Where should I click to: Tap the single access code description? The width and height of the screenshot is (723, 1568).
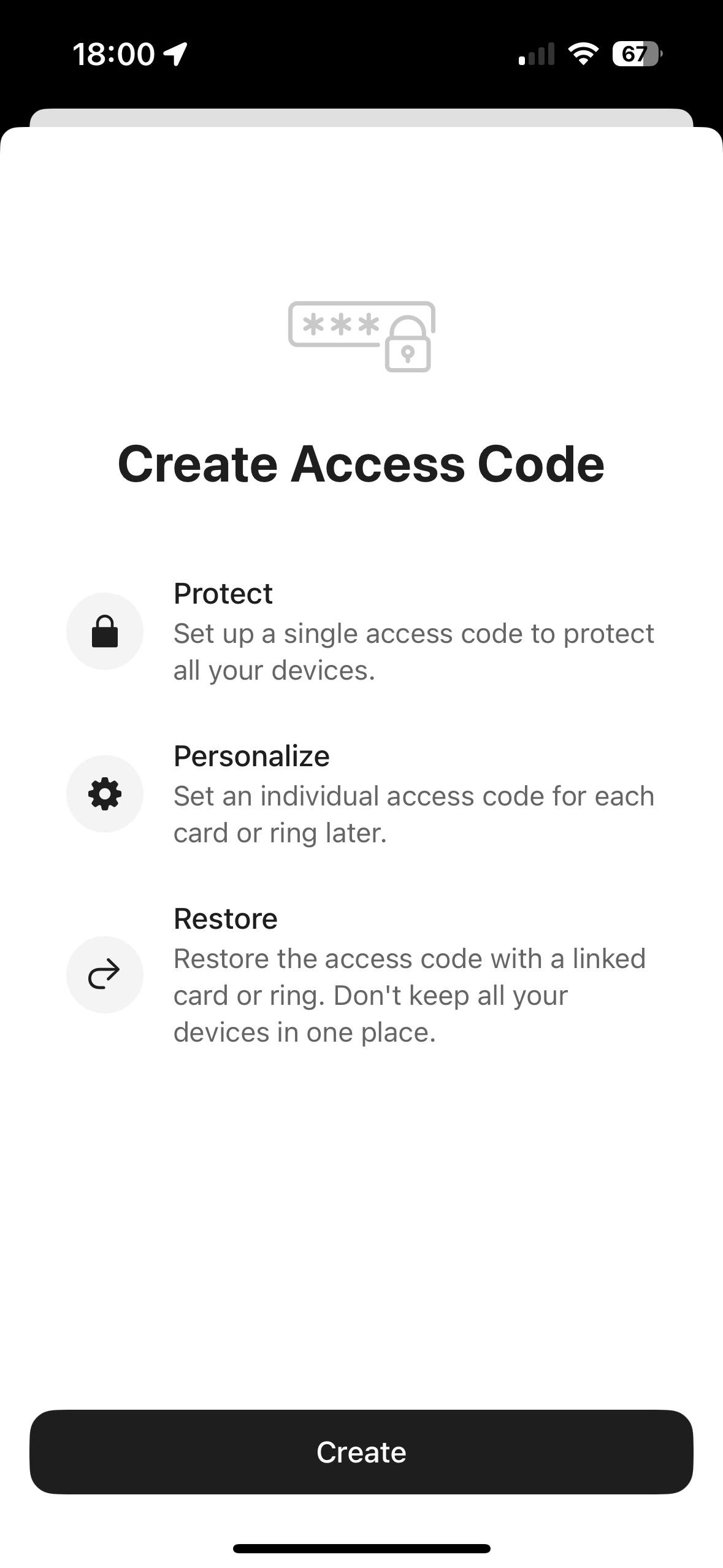414,652
